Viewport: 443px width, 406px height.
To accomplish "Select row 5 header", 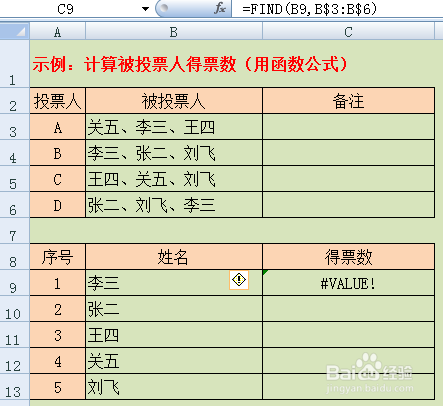I will click(14, 179).
